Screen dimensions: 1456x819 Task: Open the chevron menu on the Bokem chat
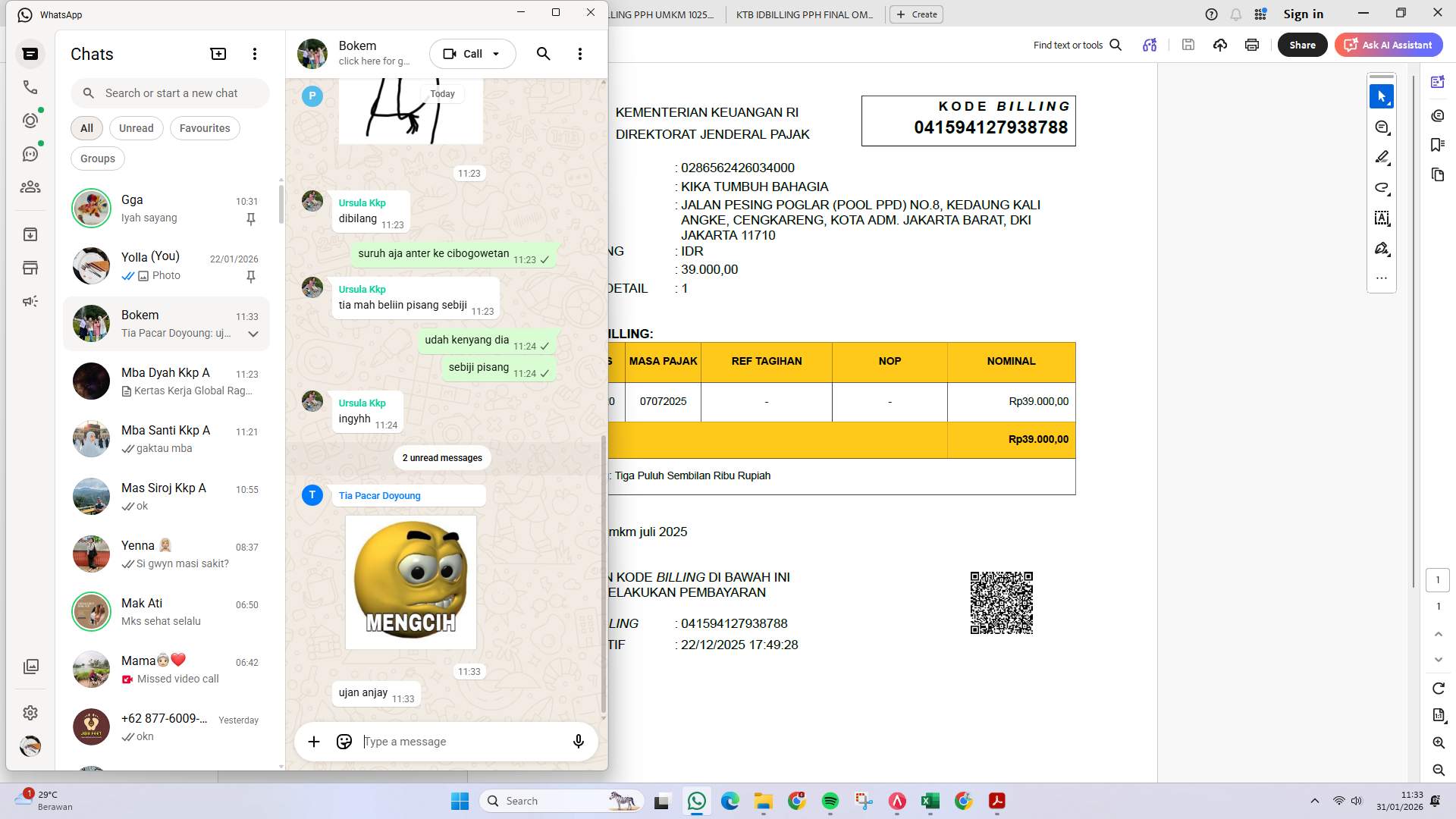253,334
